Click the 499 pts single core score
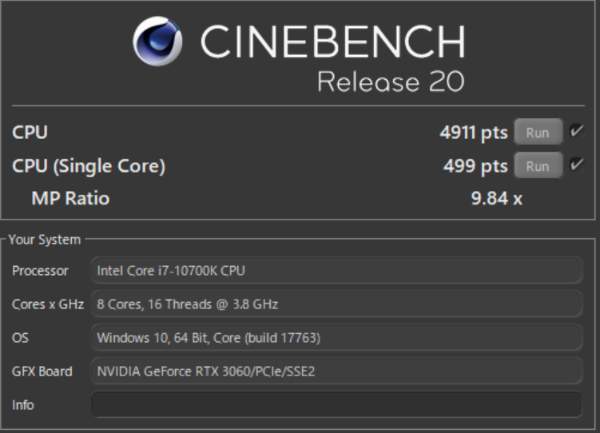 click(476, 166)
